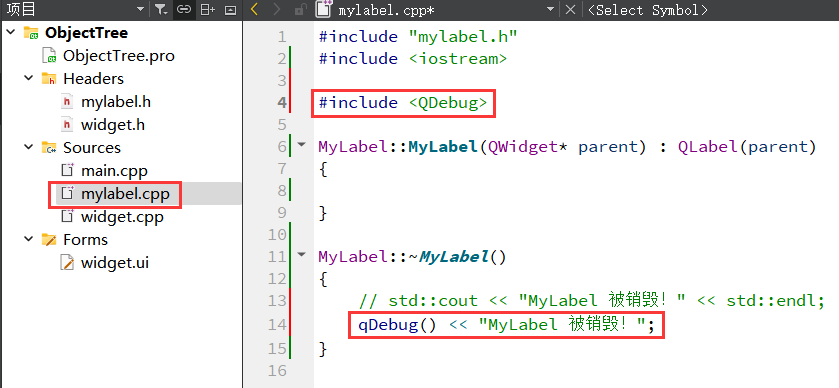Open widget.cpp in the project tree
Viewport: 839px width, 388px height.
click(x=122, y=217)
